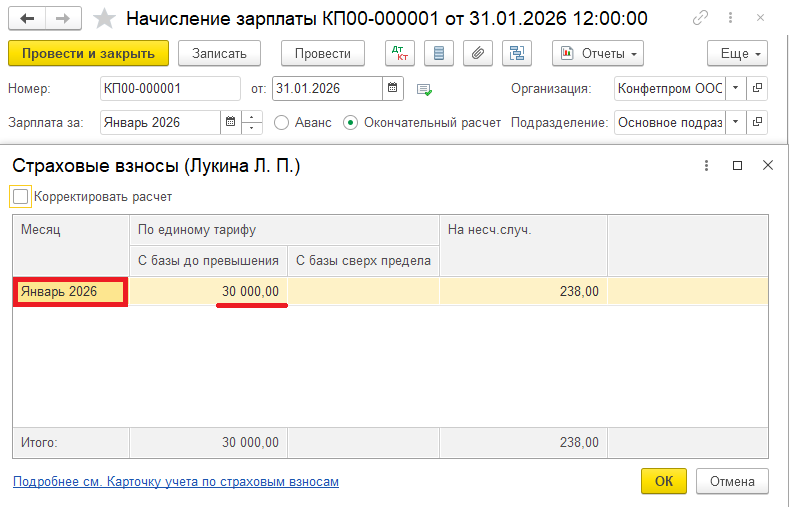Select the Январь 2026 row cell
Viewport: 789px width, 507px height.
[70, 292]
